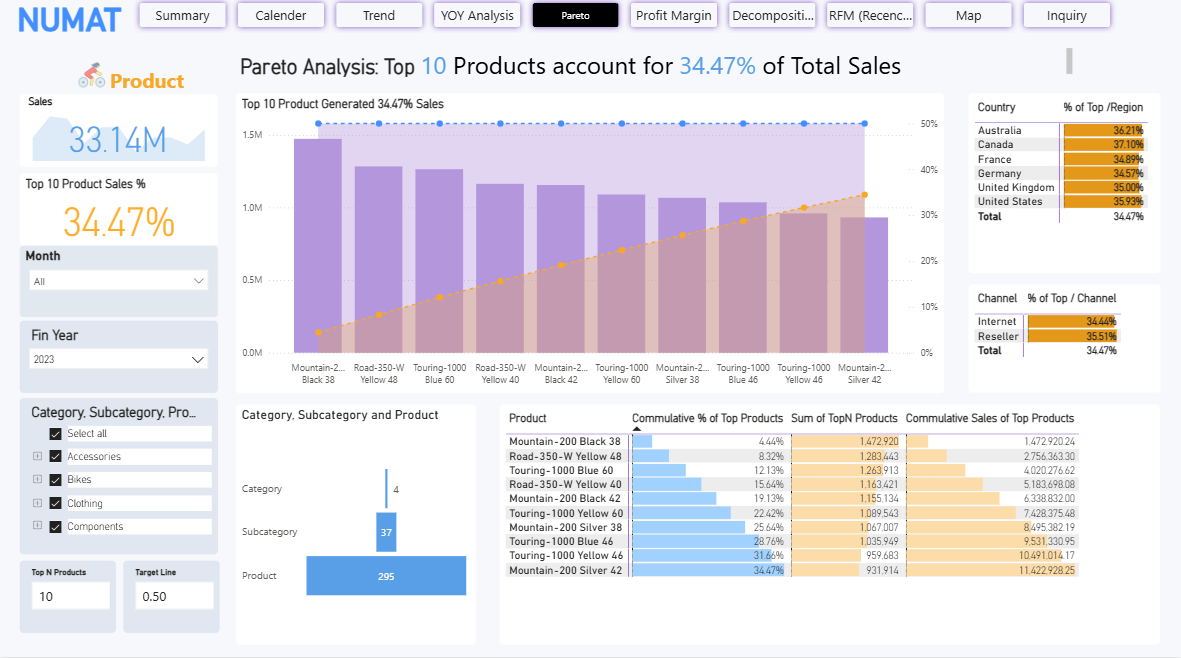
Task: Expand the Accessories category node
Action: 37,455
